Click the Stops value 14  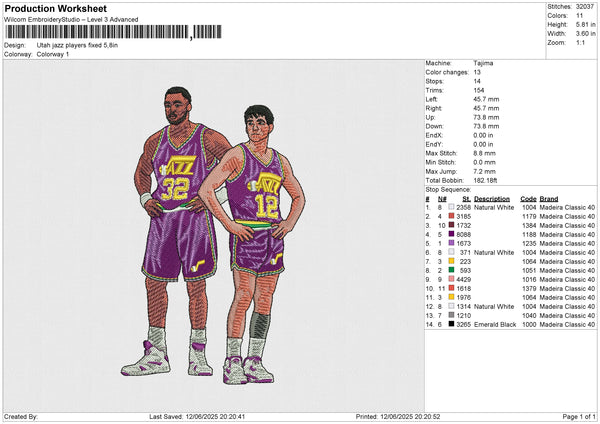pyautogui.click(x=477, y=81)
